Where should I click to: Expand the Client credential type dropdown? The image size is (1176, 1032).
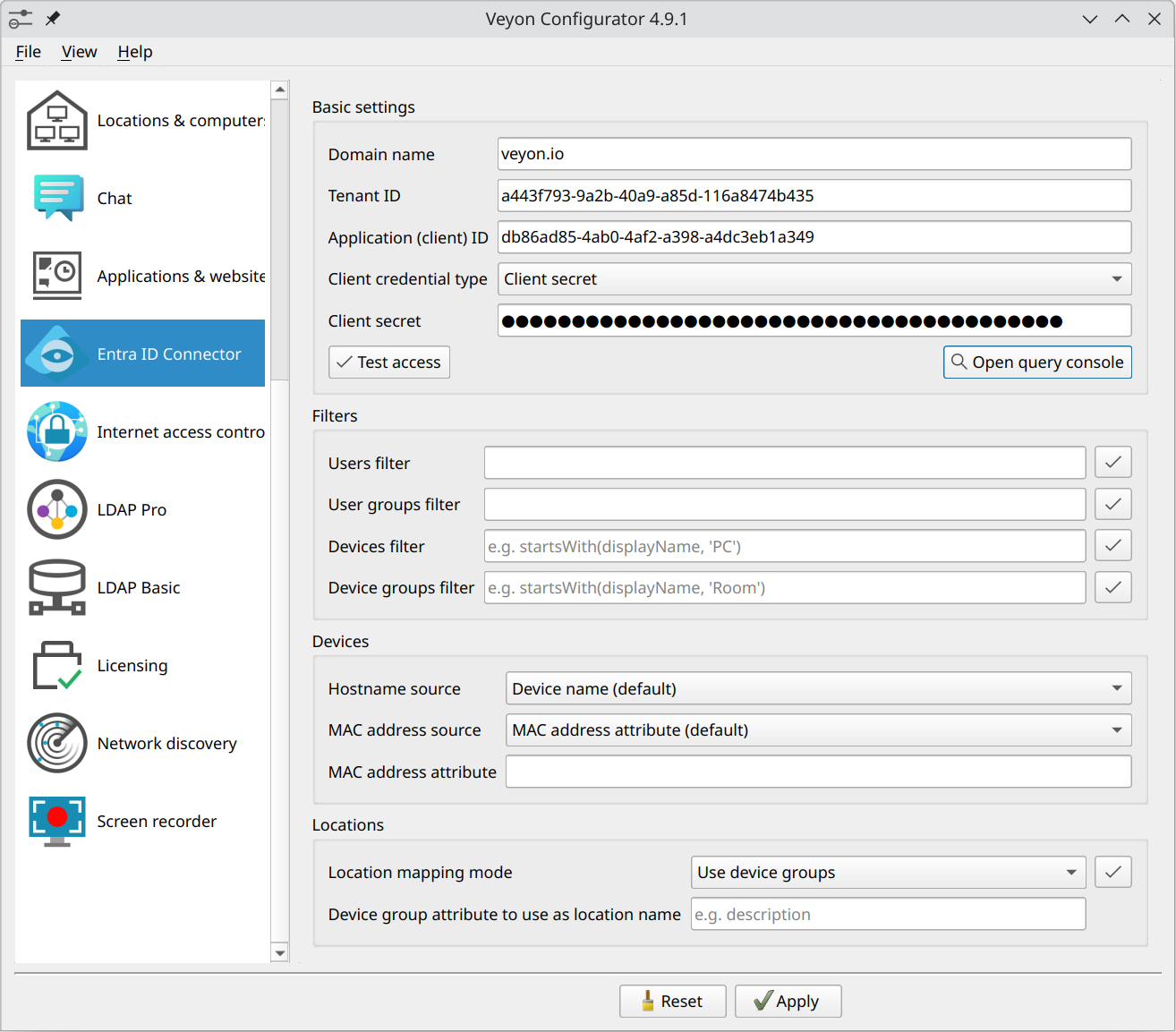coord(814,279)
